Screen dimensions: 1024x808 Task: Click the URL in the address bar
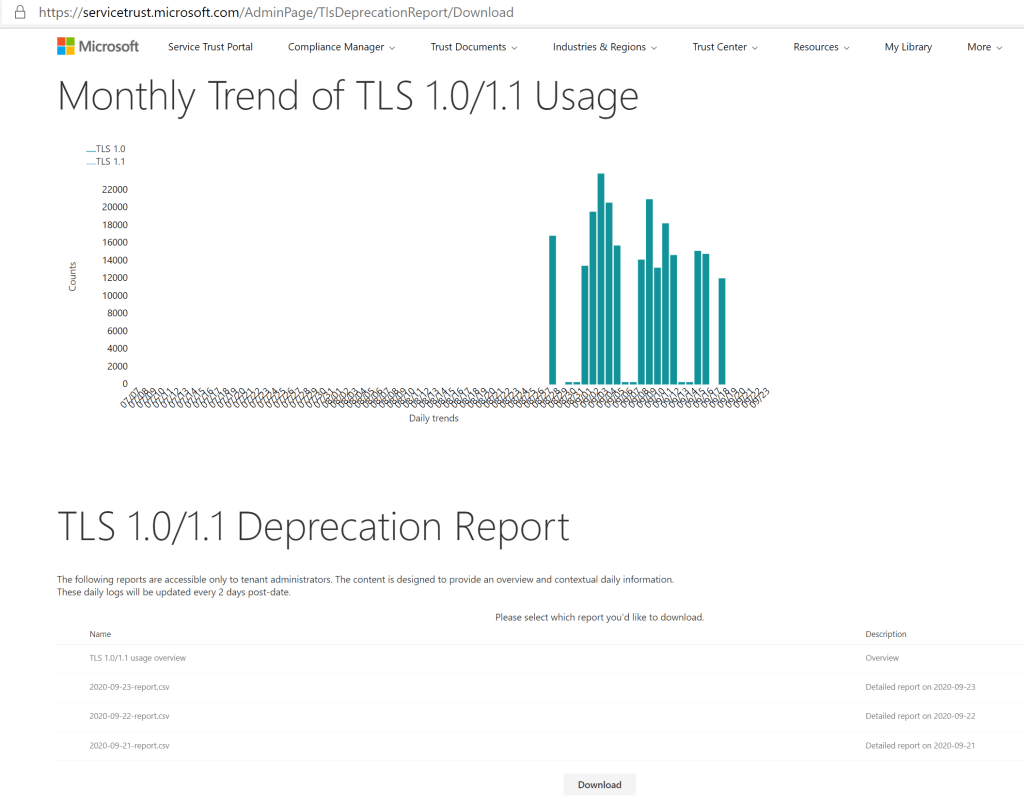pos(276,13)
